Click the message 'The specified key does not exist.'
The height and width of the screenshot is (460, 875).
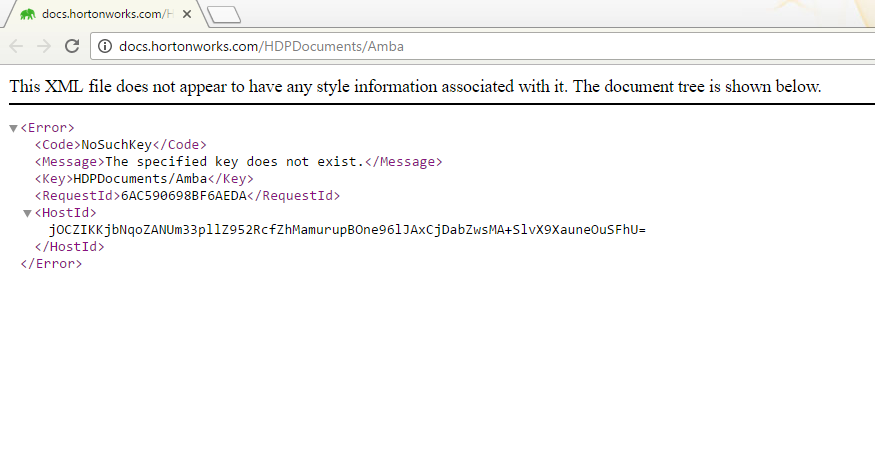234,162
